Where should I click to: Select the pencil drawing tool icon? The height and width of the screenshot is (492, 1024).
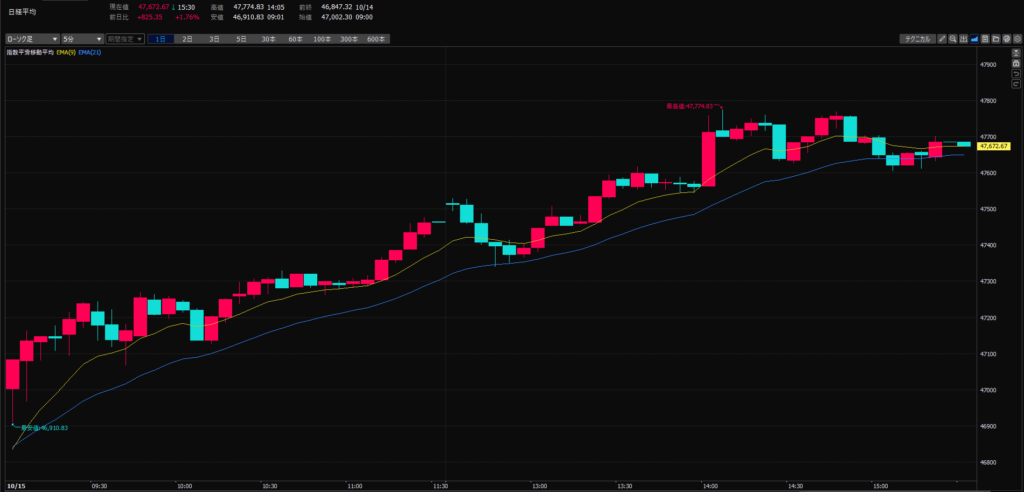click(x=942, y=39)
